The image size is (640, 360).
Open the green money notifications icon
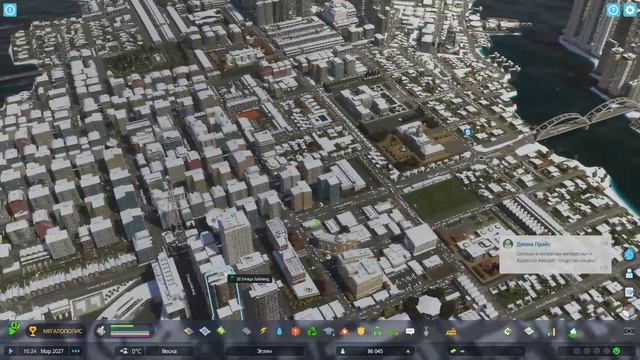[x=14, y=329]
